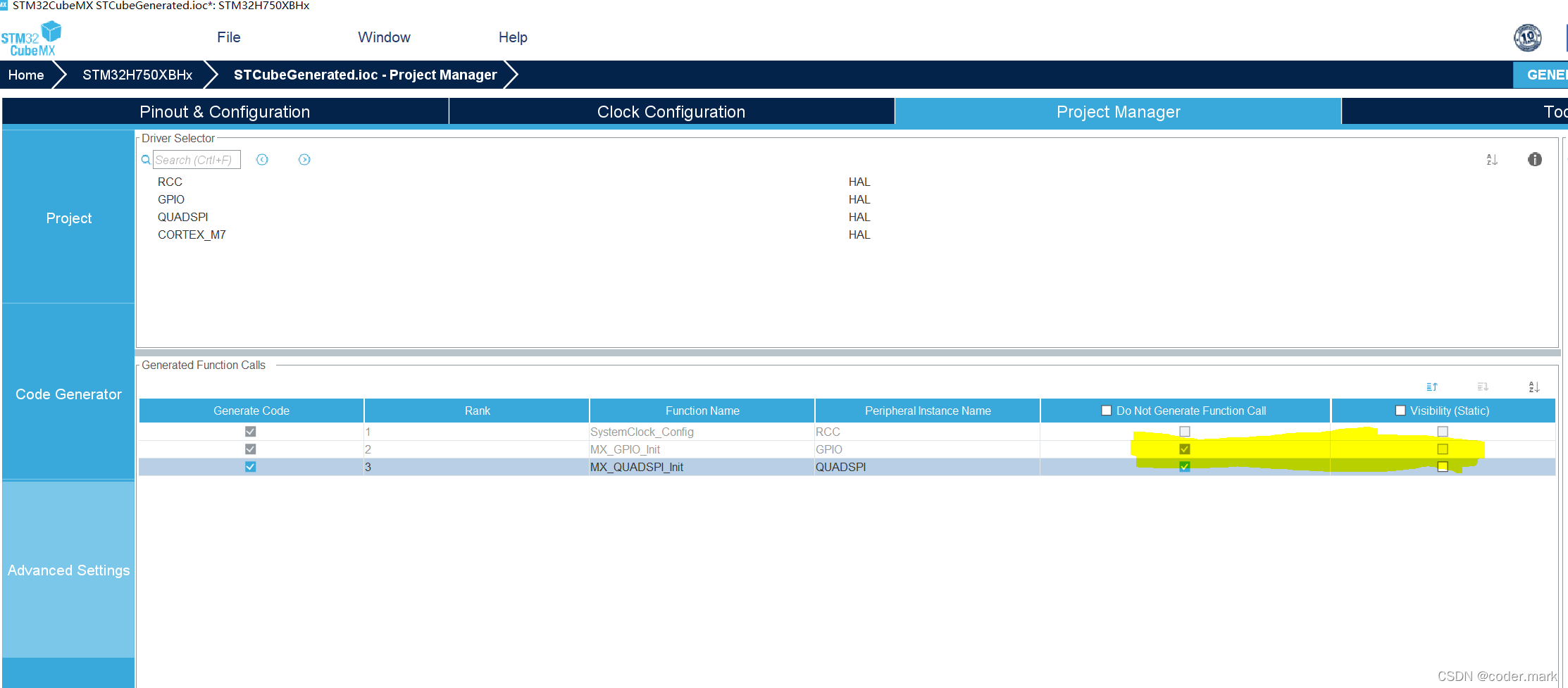This screenshot has height=688, width=1568.
Task: Click the STCubeGenerated.ioc Project Manager breadcrumb
Action: coord(365,75)
